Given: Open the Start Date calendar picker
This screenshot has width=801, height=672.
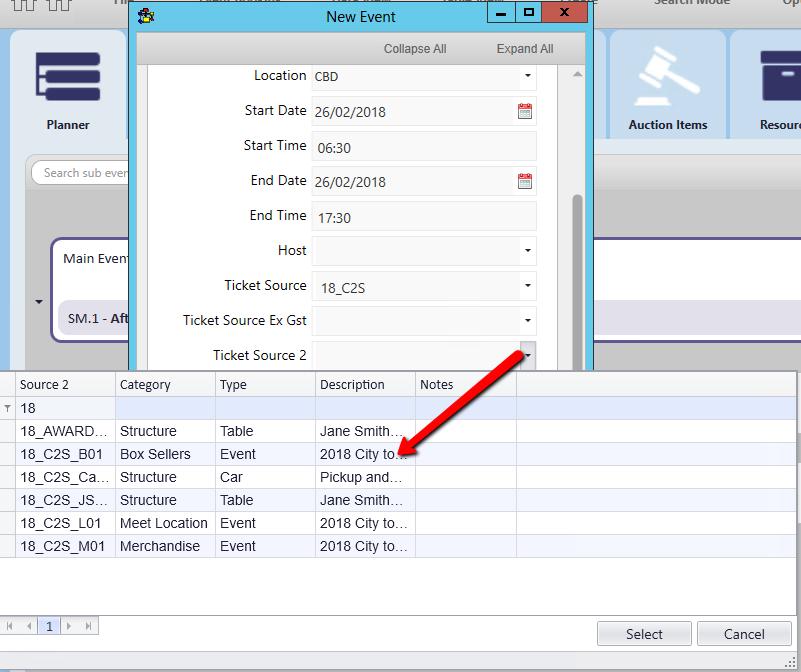Looking at the screenshot, I should pos(525,111).
